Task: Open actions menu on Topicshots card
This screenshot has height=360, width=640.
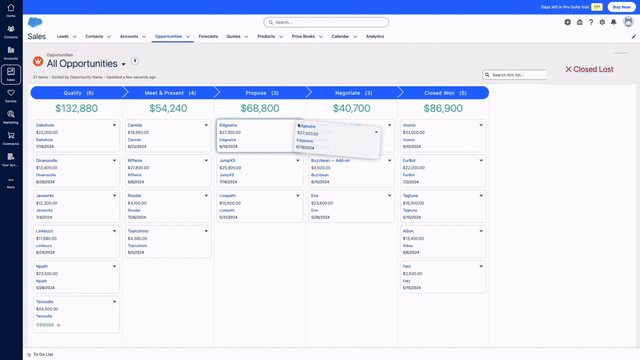Action: pyautogui.click(x=206, y=231)
